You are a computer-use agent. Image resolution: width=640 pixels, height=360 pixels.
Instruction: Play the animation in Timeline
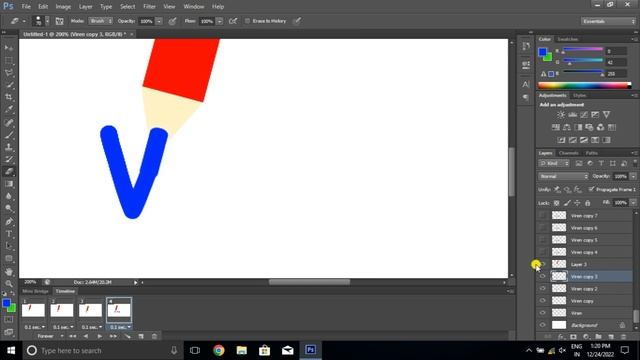tap(99, 336)
